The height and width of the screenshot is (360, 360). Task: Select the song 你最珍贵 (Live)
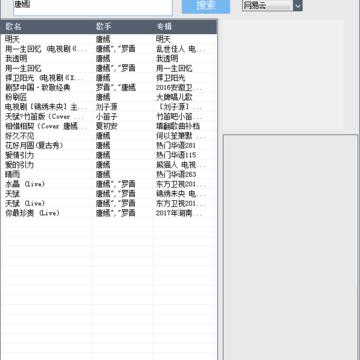pos(32,213)
